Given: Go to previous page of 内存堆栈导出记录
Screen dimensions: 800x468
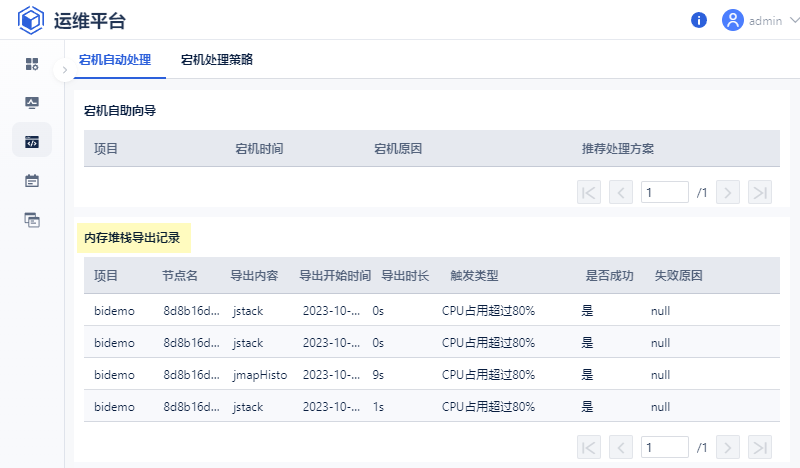Looking at the screenshot, I should 621,447.
